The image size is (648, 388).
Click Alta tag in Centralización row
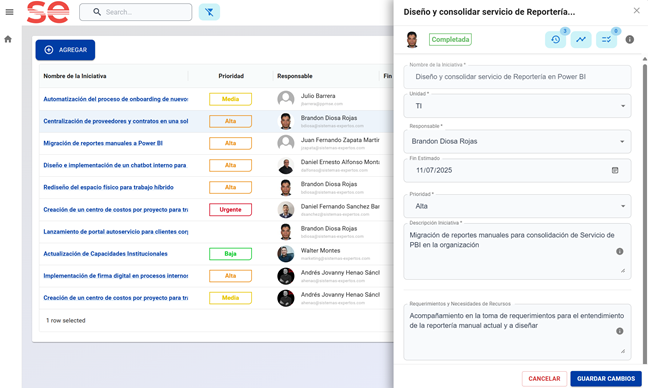(x=230, y=121)
